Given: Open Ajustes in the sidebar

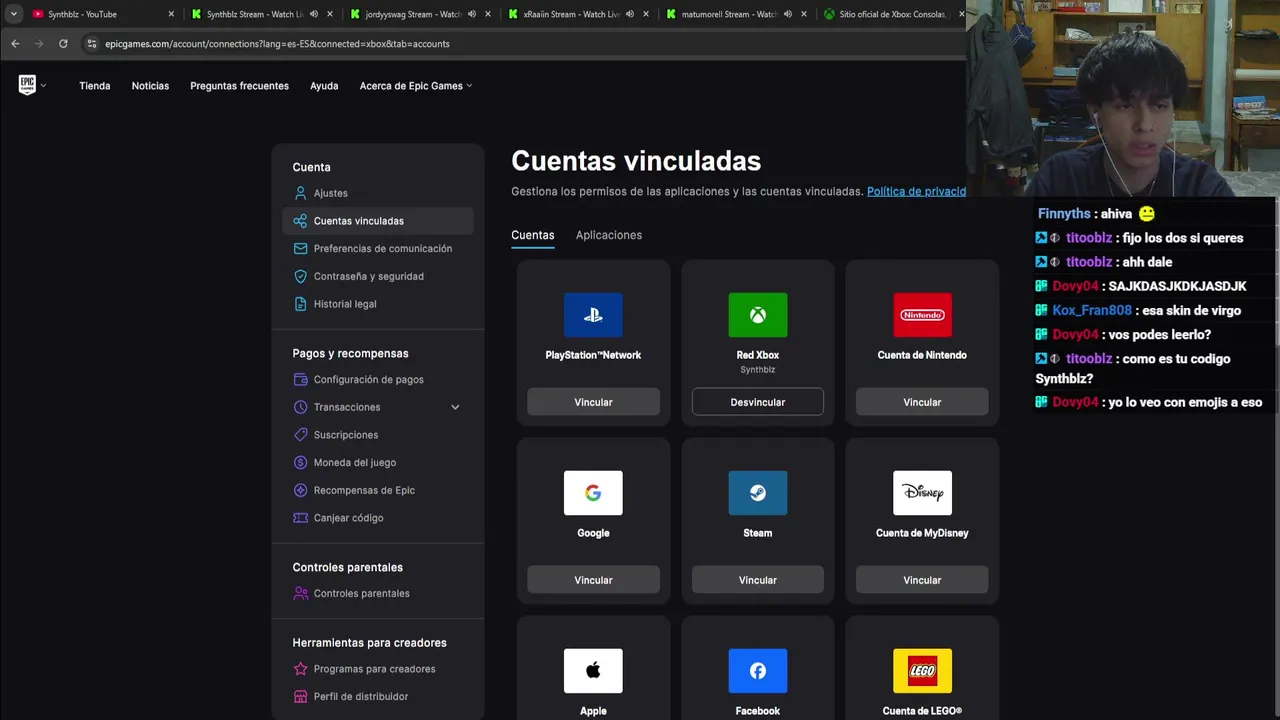Looking at the screenshot, I should [x=378, y=193].
